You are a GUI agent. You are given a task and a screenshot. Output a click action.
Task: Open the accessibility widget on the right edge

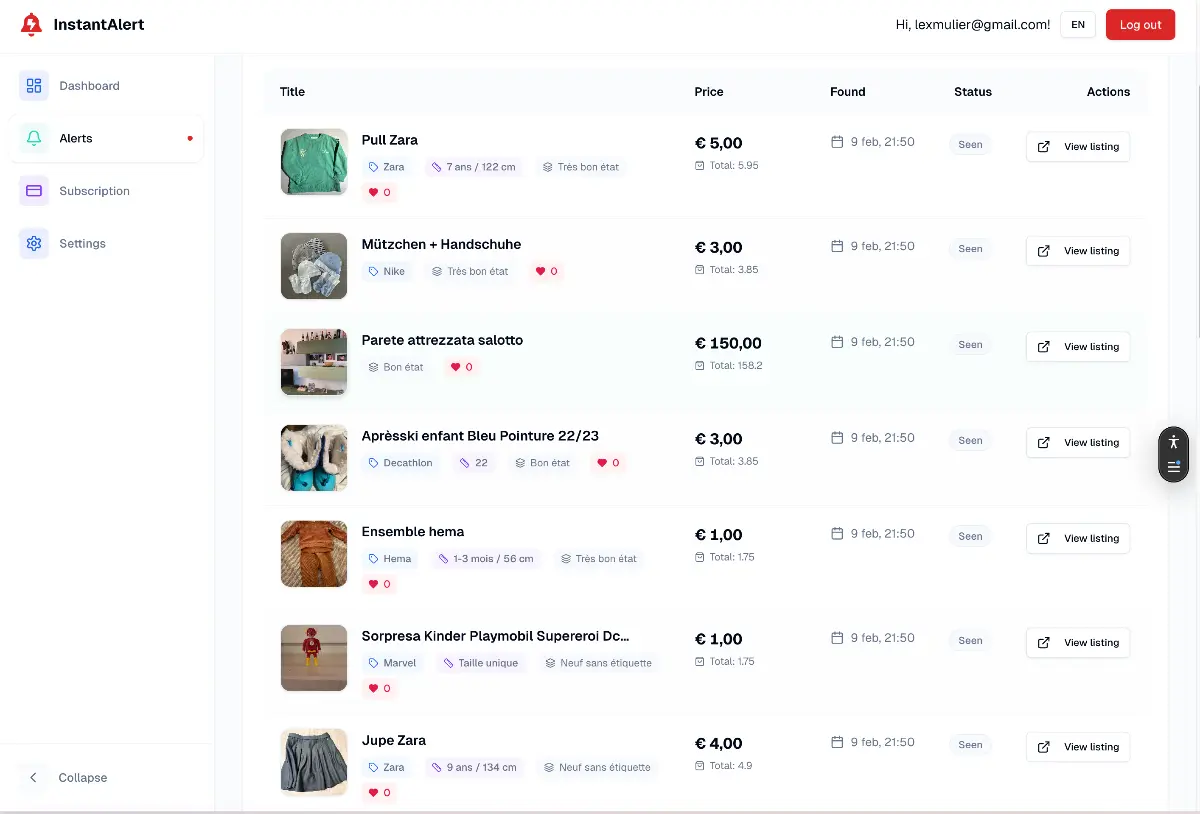[x=1173, y=441]
